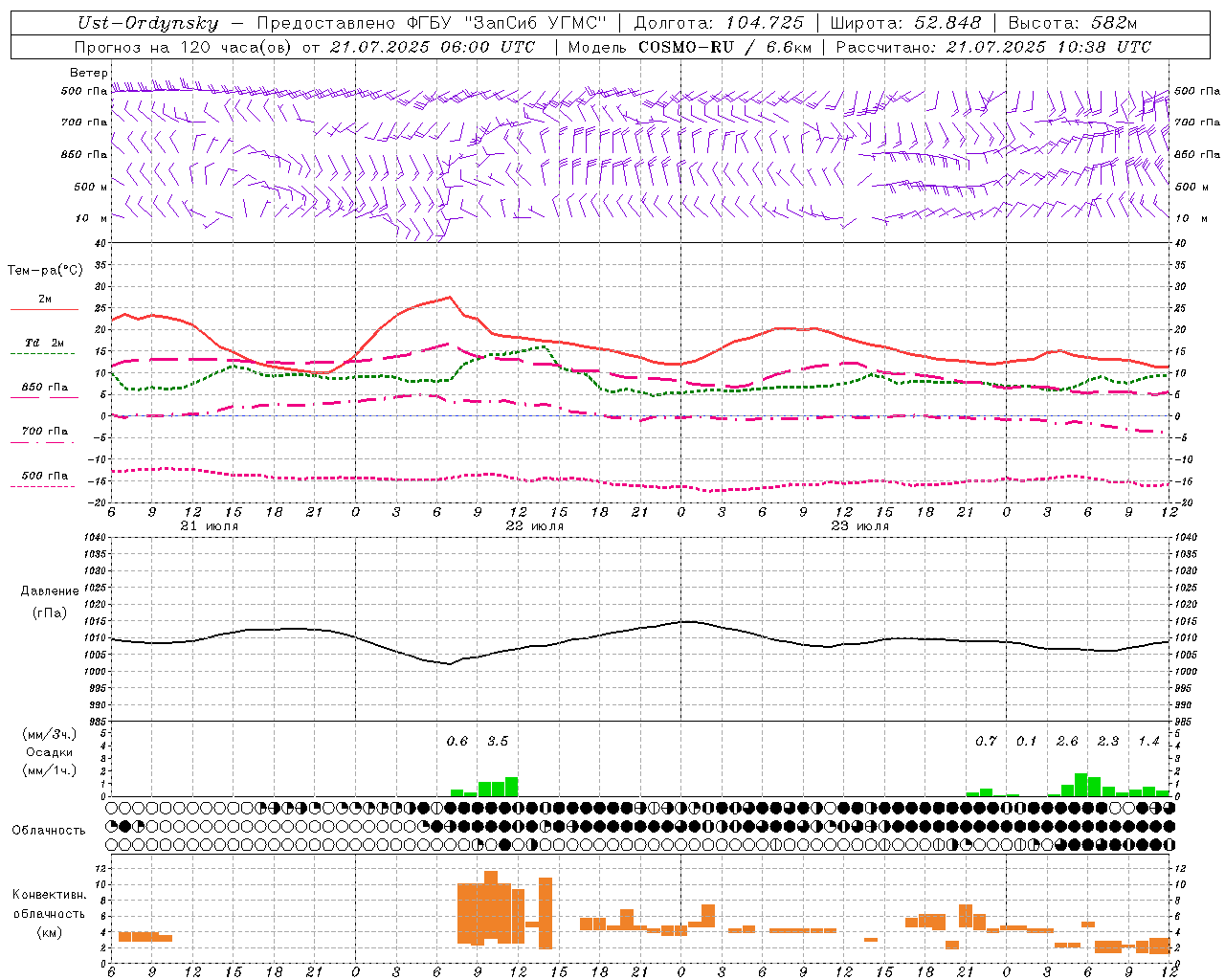Image resolution: width=1225 pixels, height=980 pixels.
Task: Click the 22 июля date label
Action: coord(534,526)
